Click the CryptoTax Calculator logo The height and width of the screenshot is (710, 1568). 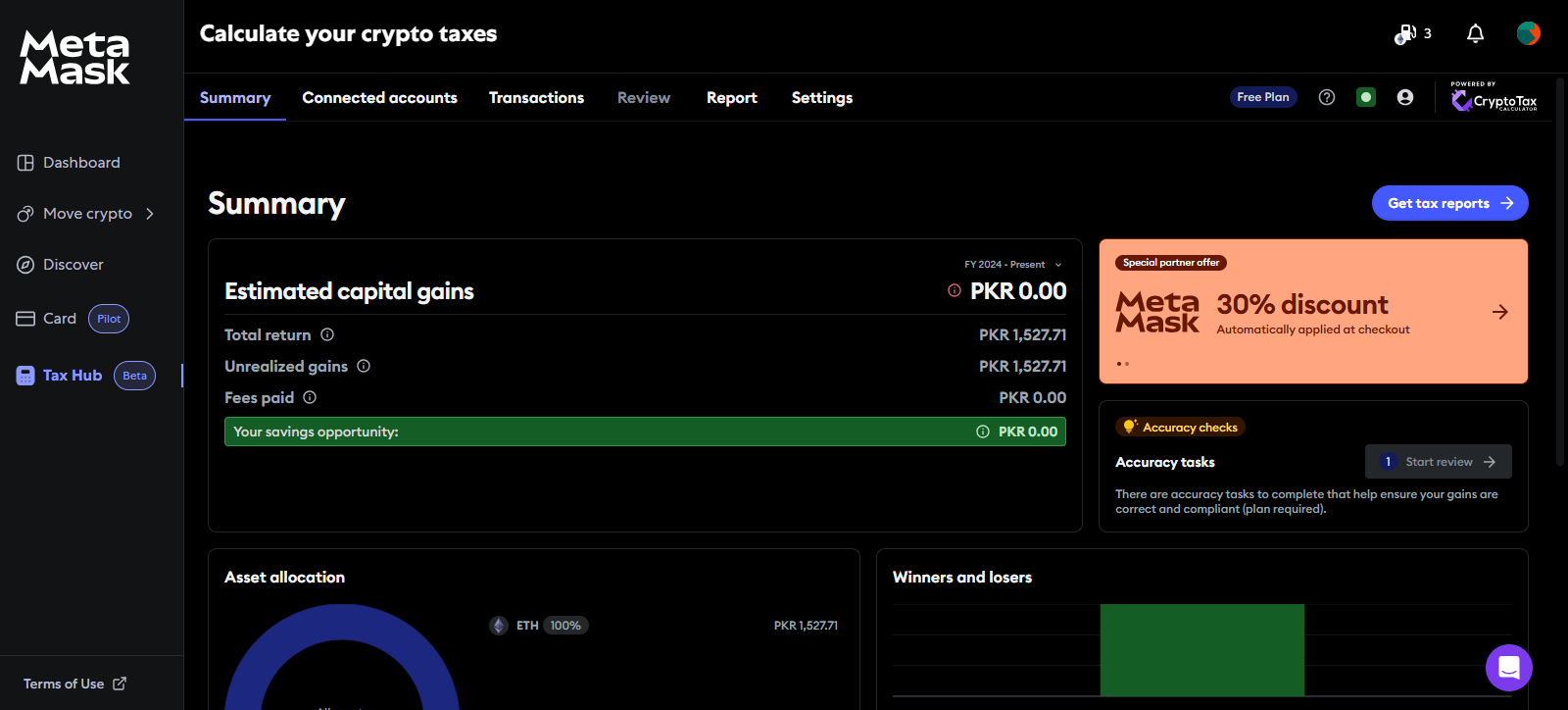[x=1494, y=97]
